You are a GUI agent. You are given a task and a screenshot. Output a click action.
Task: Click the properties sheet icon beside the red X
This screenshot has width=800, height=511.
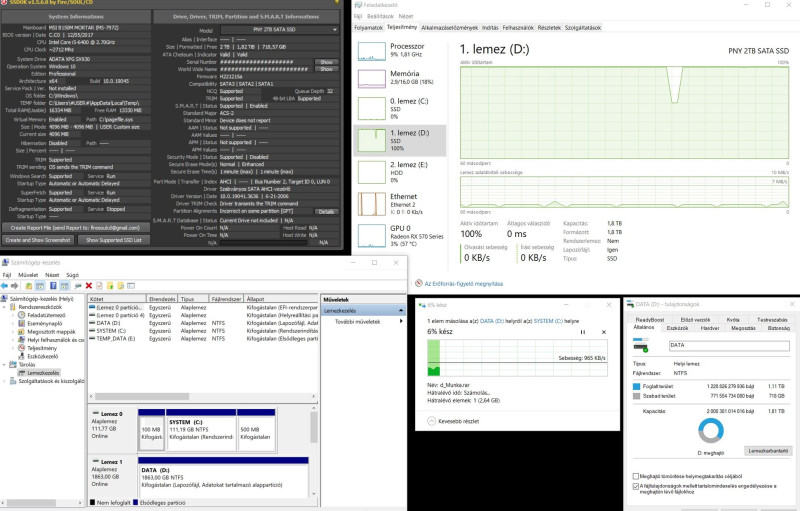tap(99, 286)
